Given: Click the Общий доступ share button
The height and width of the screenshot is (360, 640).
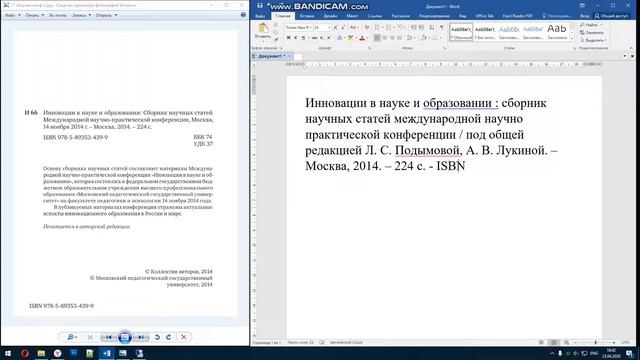Looking at the screenshot, I should point(611,16).
